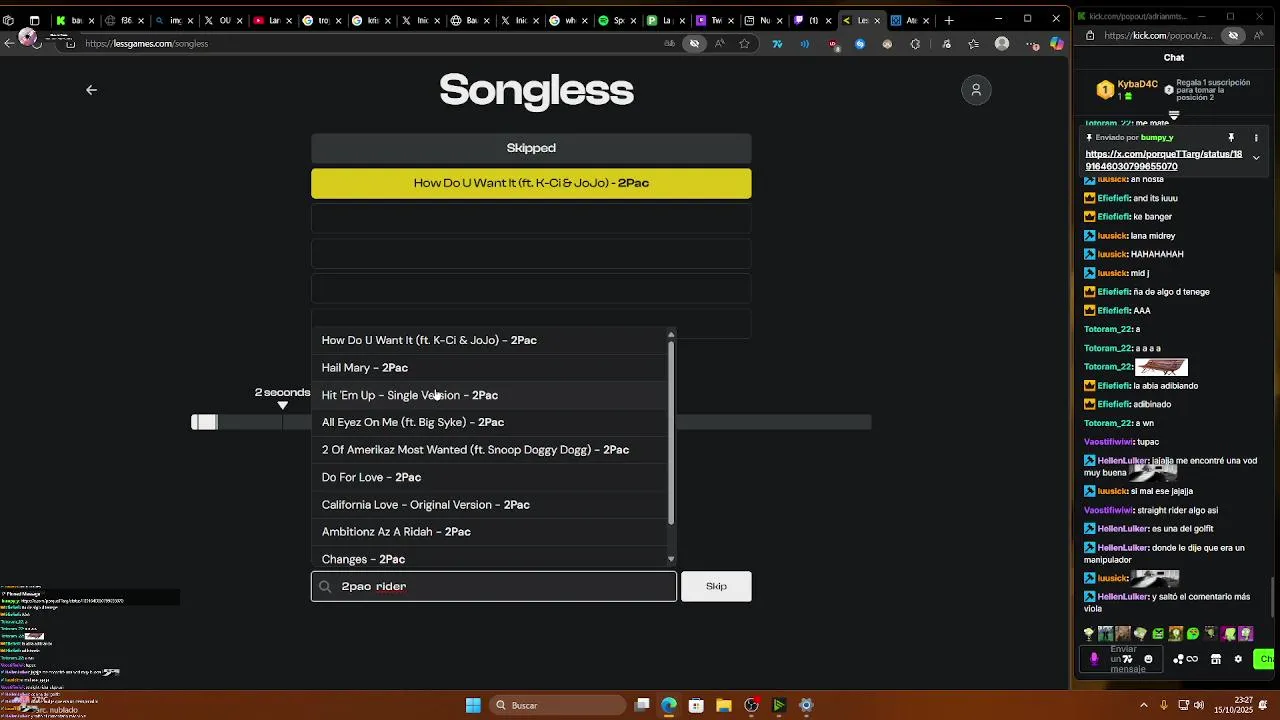Image resolution: width=1280 pixels, height=720 pixels.
Task: Open File Explorer from the taskbar
Action: tap(724, 706)
